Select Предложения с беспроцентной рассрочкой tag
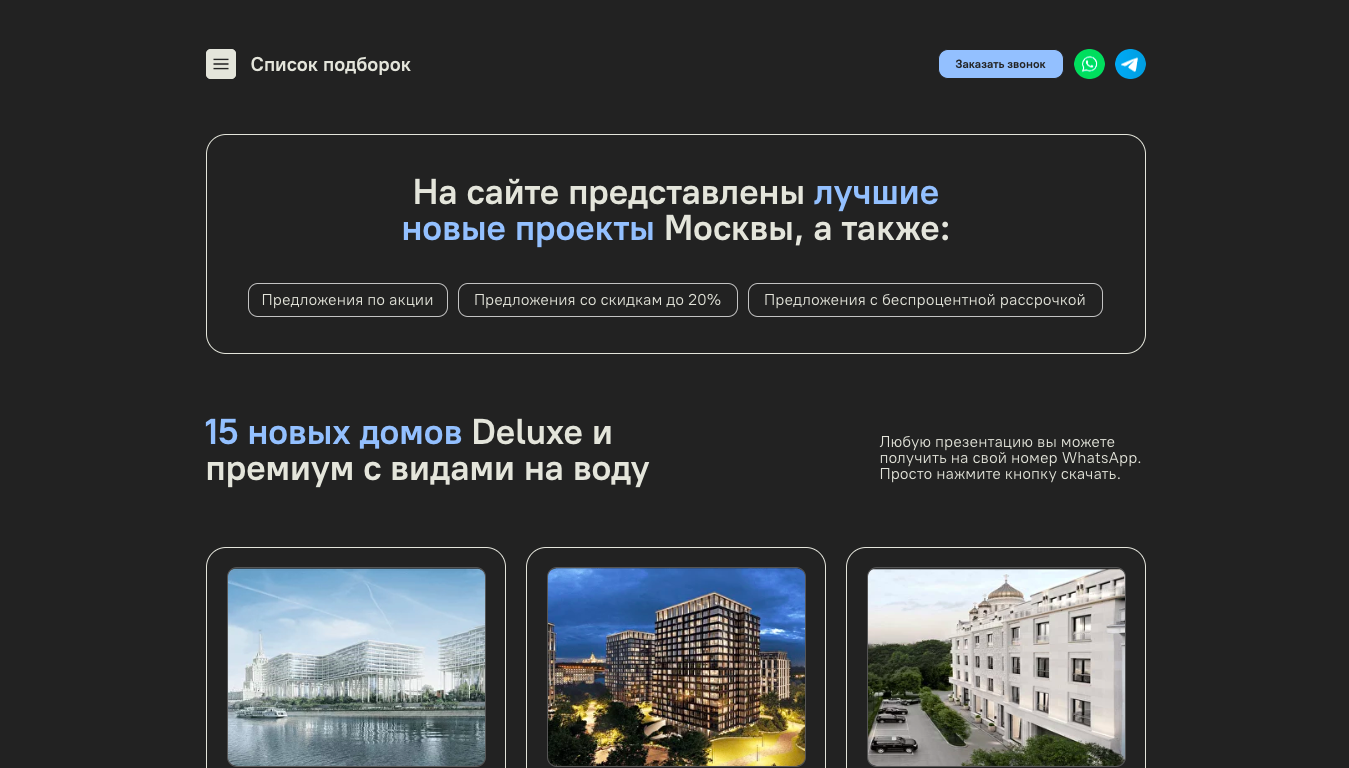 click(x=925, y=300)
